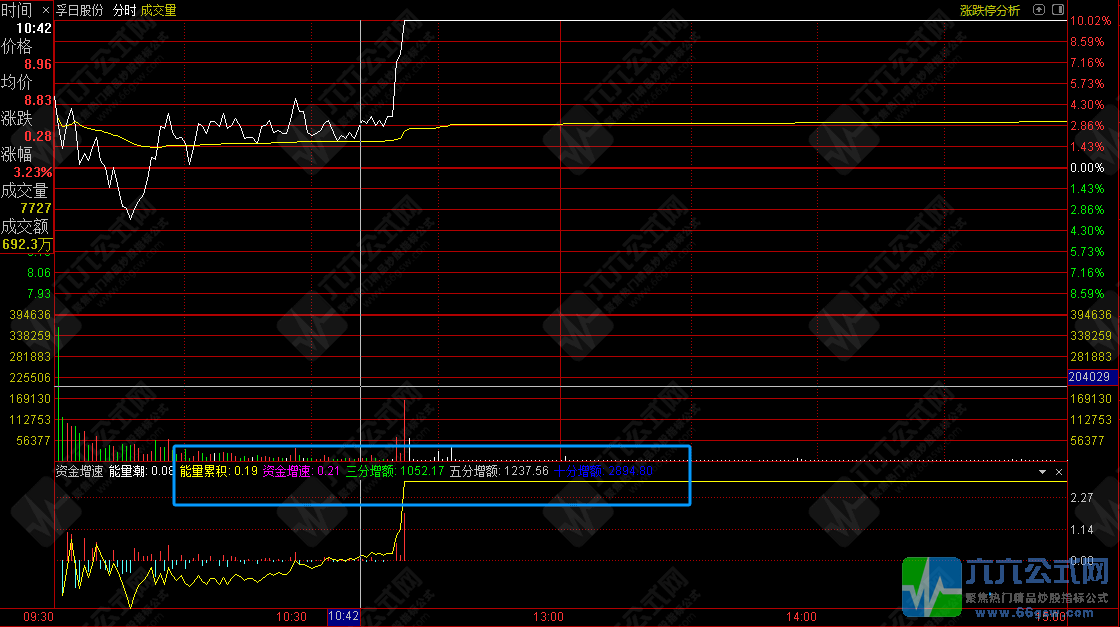Click the up-arrow icon beside 涨跌停分析
The height and width of the screenshot is (627, 1120).
pos(1039,10)
